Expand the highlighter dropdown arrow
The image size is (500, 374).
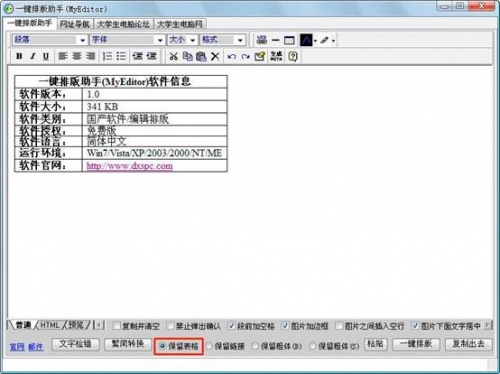[333, 41]
